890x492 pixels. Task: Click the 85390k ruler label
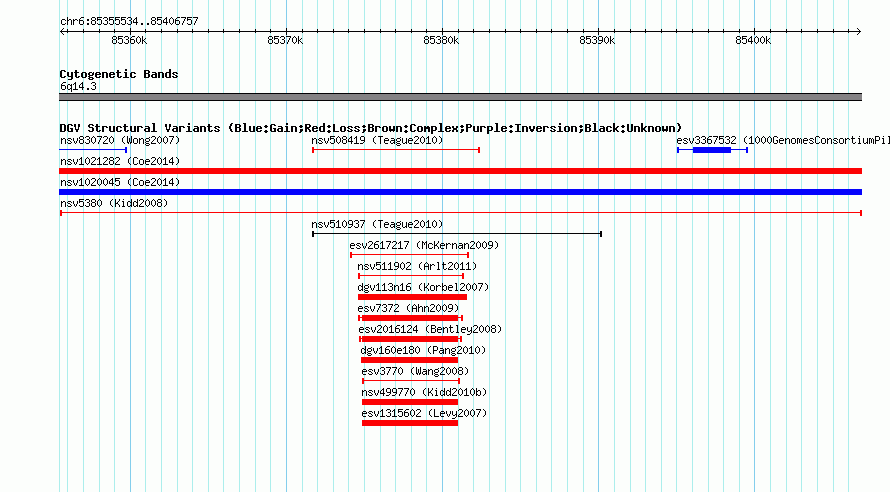click(x=597, y=40)
